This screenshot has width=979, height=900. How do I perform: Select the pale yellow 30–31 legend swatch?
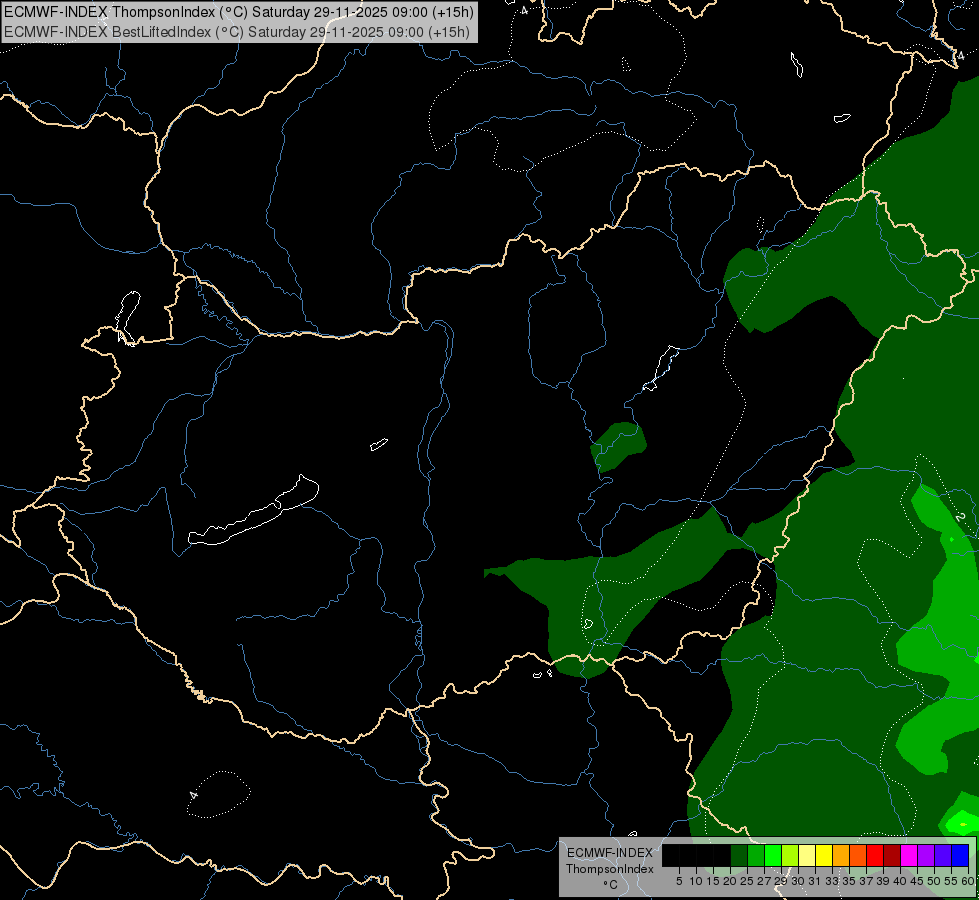point(807,856)
